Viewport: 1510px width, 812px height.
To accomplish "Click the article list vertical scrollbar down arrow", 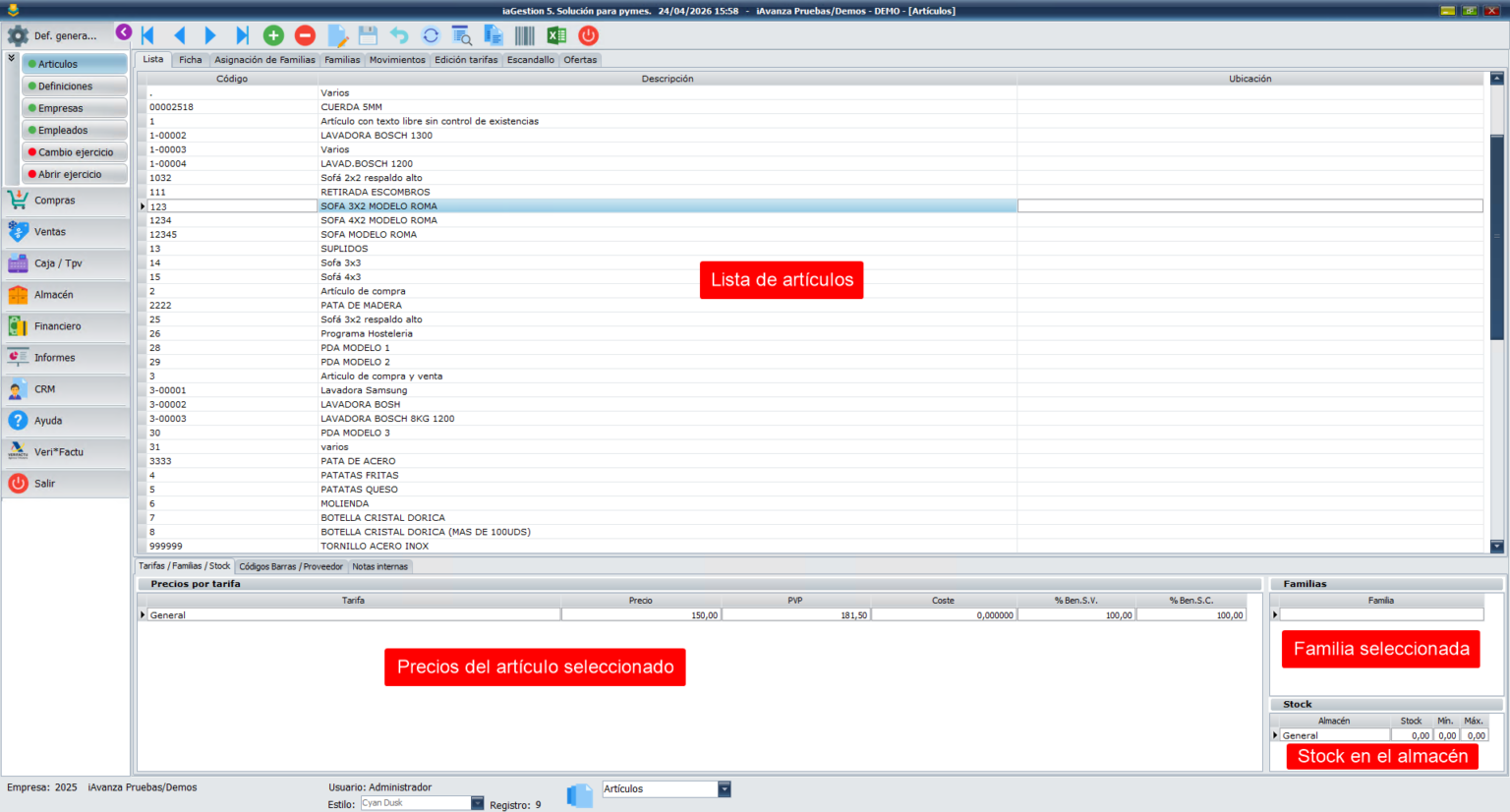I will [x=1497, y=547].
